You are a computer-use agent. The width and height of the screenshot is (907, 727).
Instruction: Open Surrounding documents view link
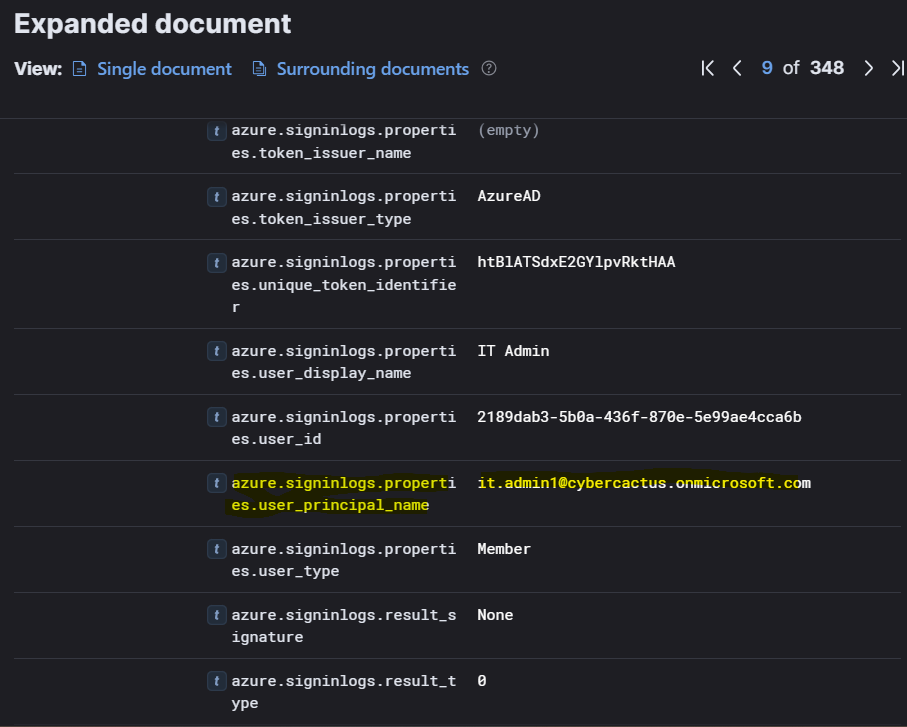372,69
